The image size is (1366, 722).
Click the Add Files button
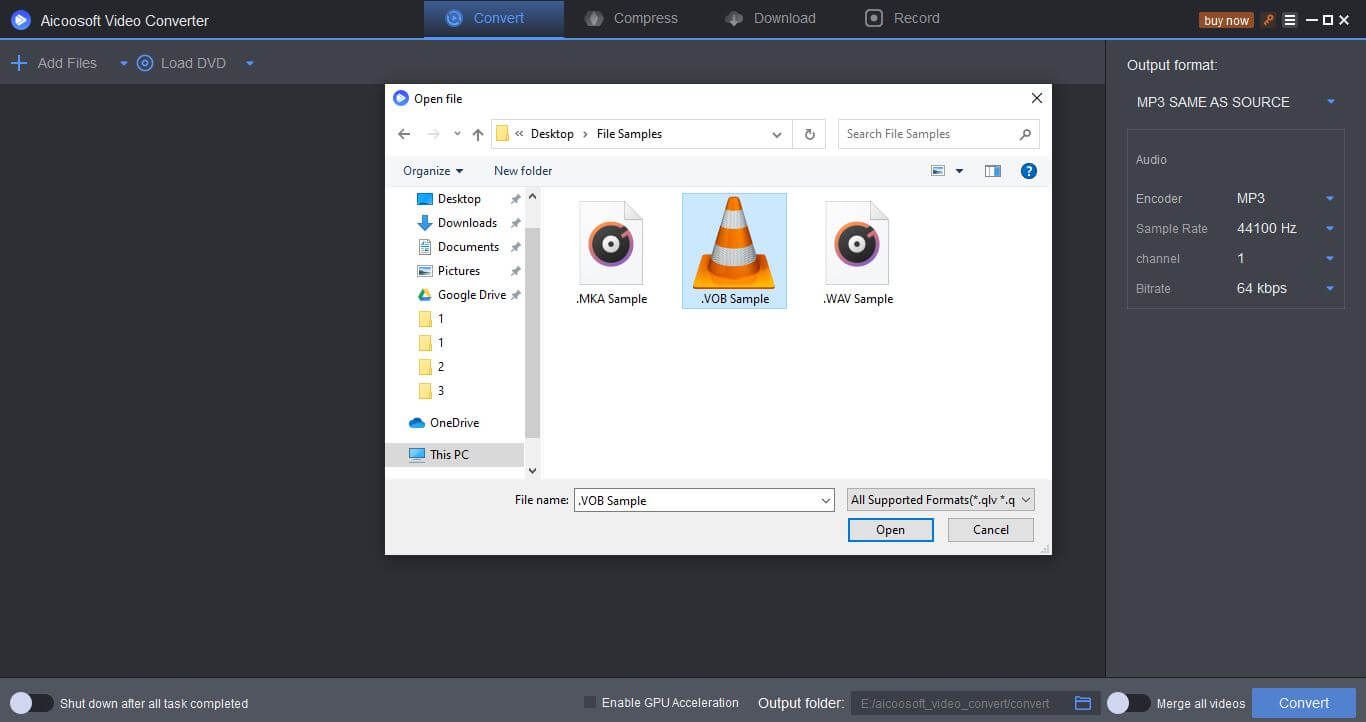click(x=54, y=63)
